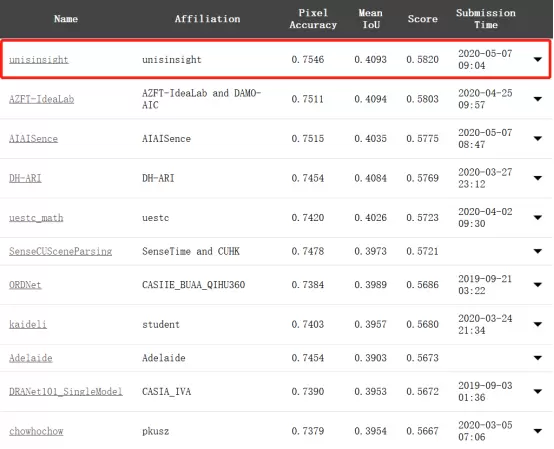Open the Adelaide entry link
The width and height of the screenshot is (554, 449).
[30, 358]
